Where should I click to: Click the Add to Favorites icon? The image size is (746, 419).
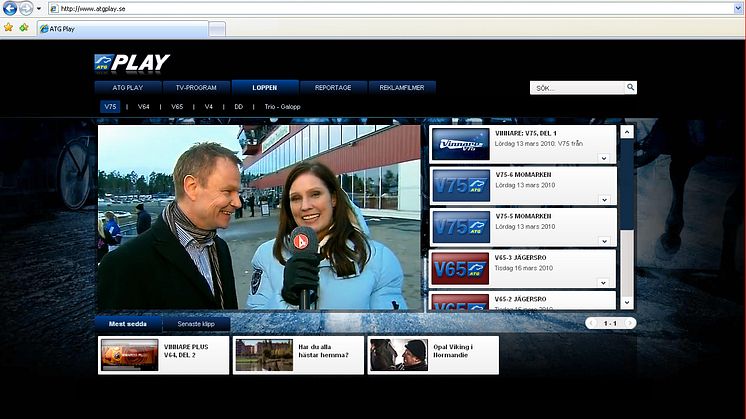[23, 28]
